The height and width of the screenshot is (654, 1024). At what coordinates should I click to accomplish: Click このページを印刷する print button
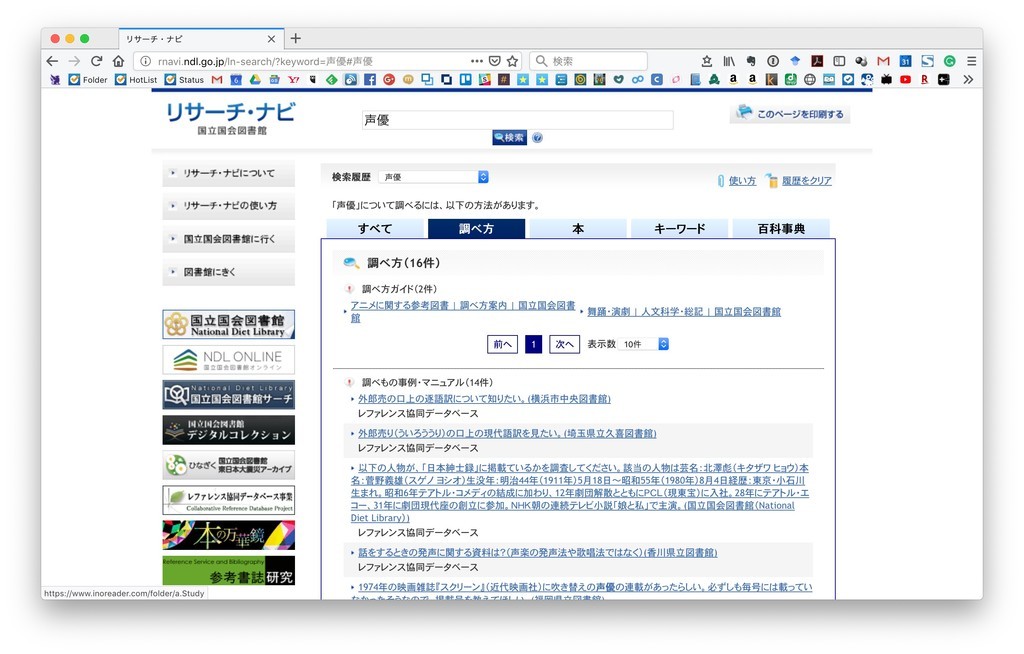790,114
